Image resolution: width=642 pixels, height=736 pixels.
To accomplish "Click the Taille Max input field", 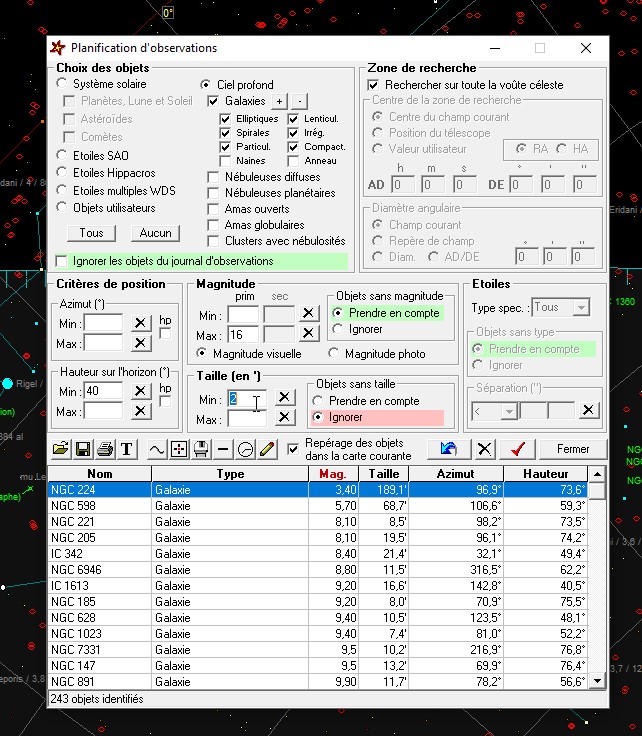I will pos(247,419).
